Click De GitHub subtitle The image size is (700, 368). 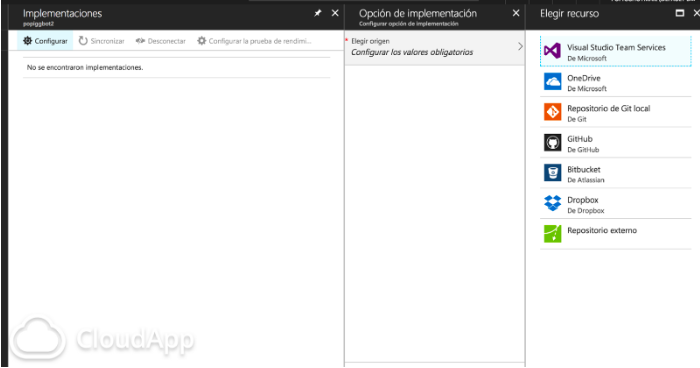583,150
